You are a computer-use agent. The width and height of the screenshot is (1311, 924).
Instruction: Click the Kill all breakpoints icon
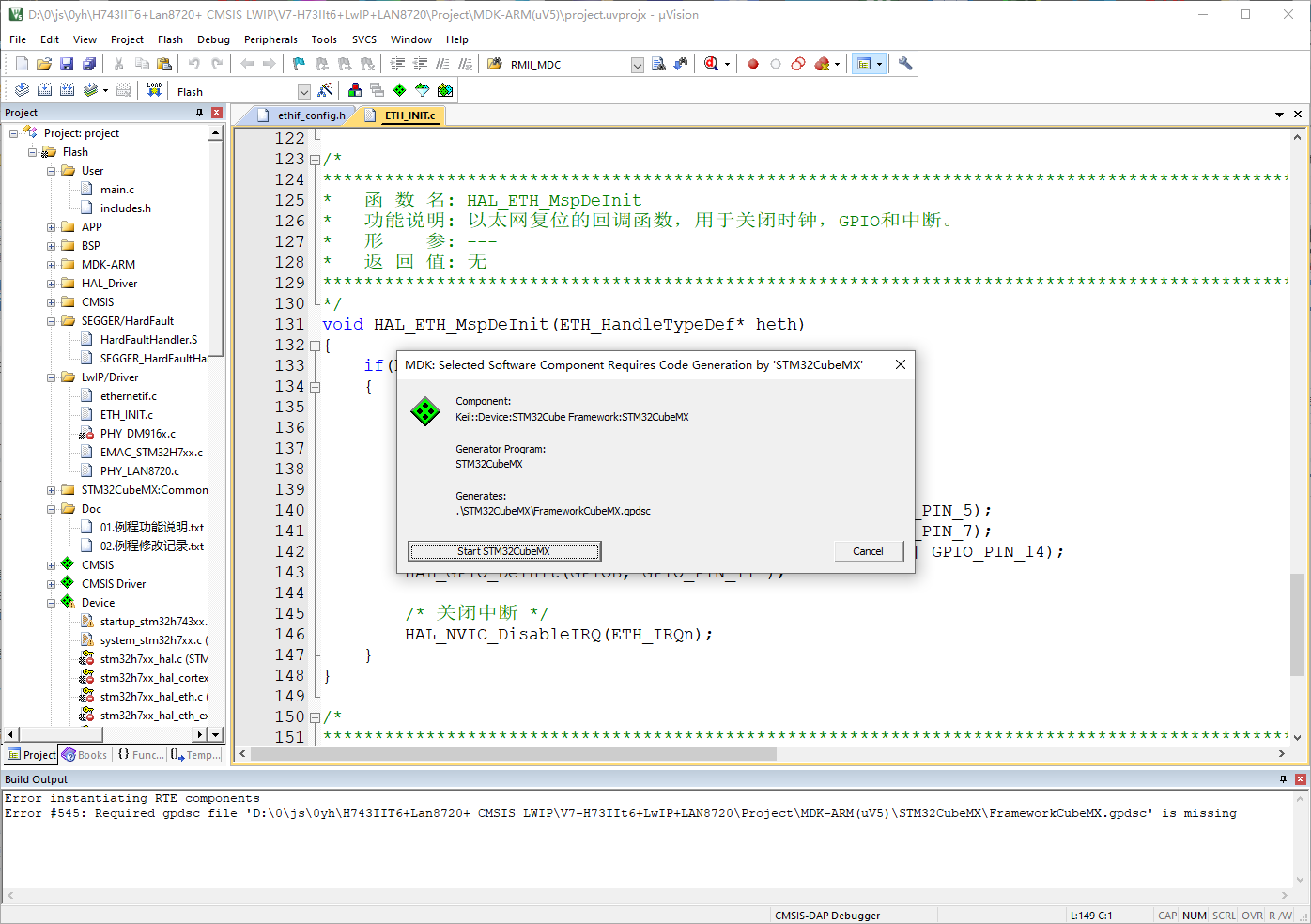click(x=823, y=64)
